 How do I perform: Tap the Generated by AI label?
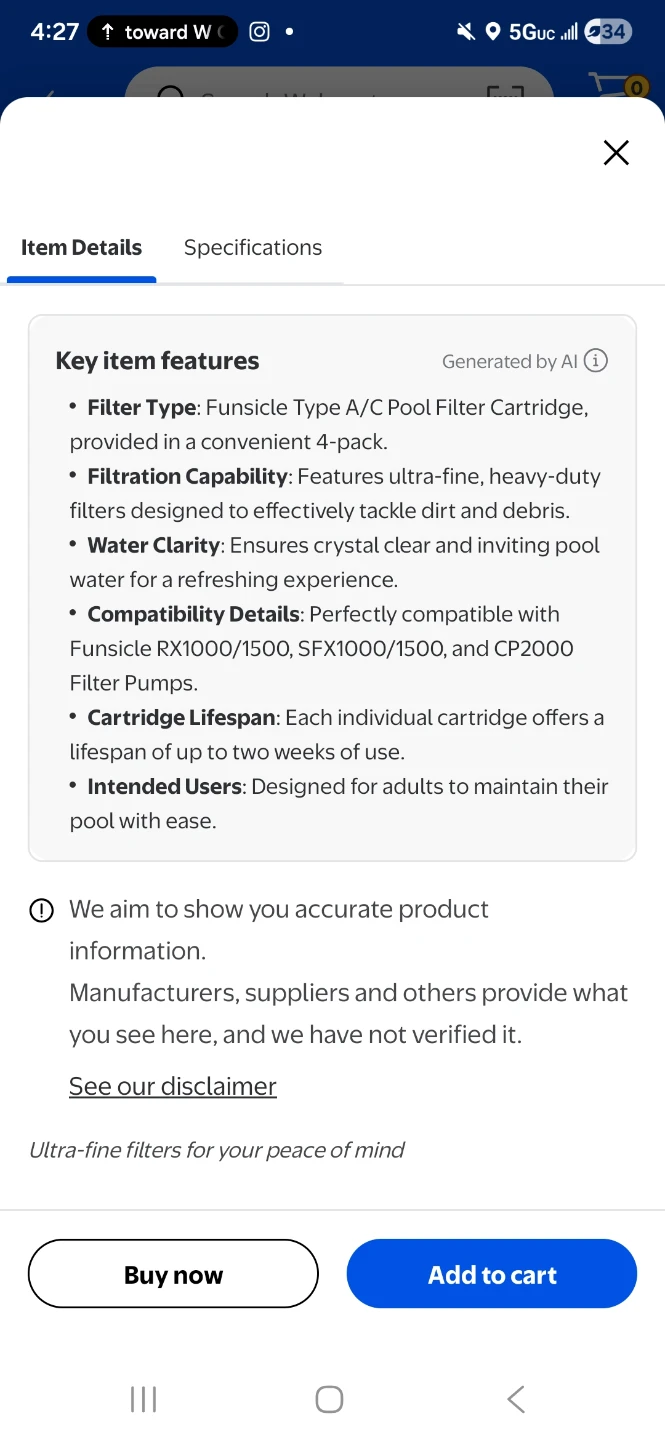(510, 362)
